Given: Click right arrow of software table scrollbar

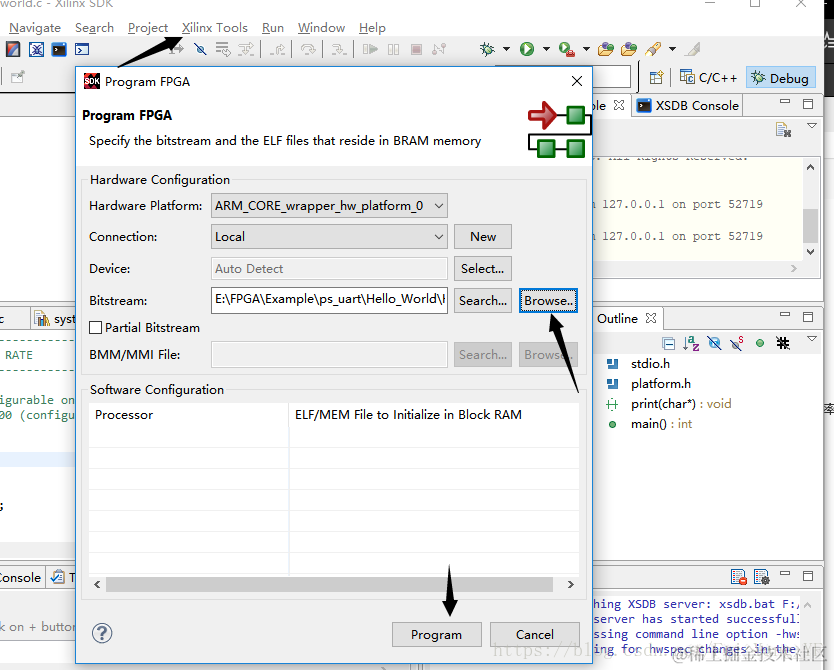Looking at the screenshot, I should (x=571, y=584).
